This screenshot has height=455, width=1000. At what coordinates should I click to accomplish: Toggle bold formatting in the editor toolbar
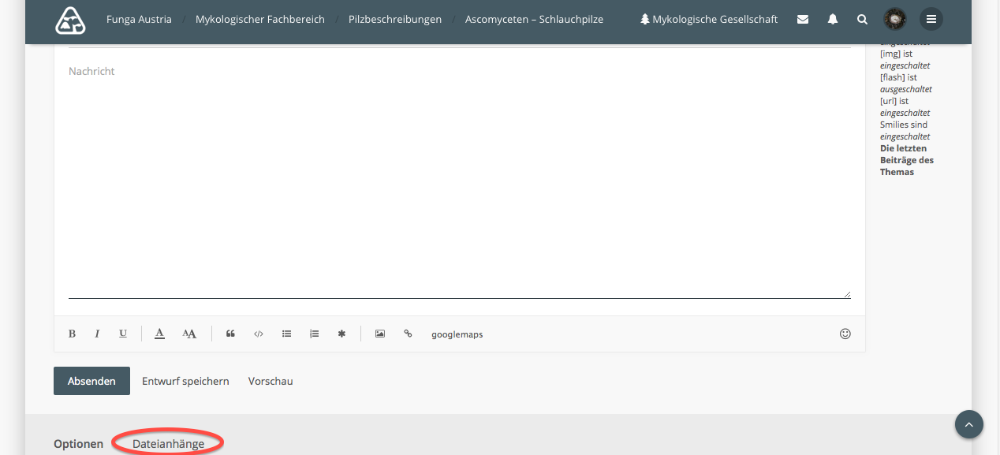[x=72, y=334]
